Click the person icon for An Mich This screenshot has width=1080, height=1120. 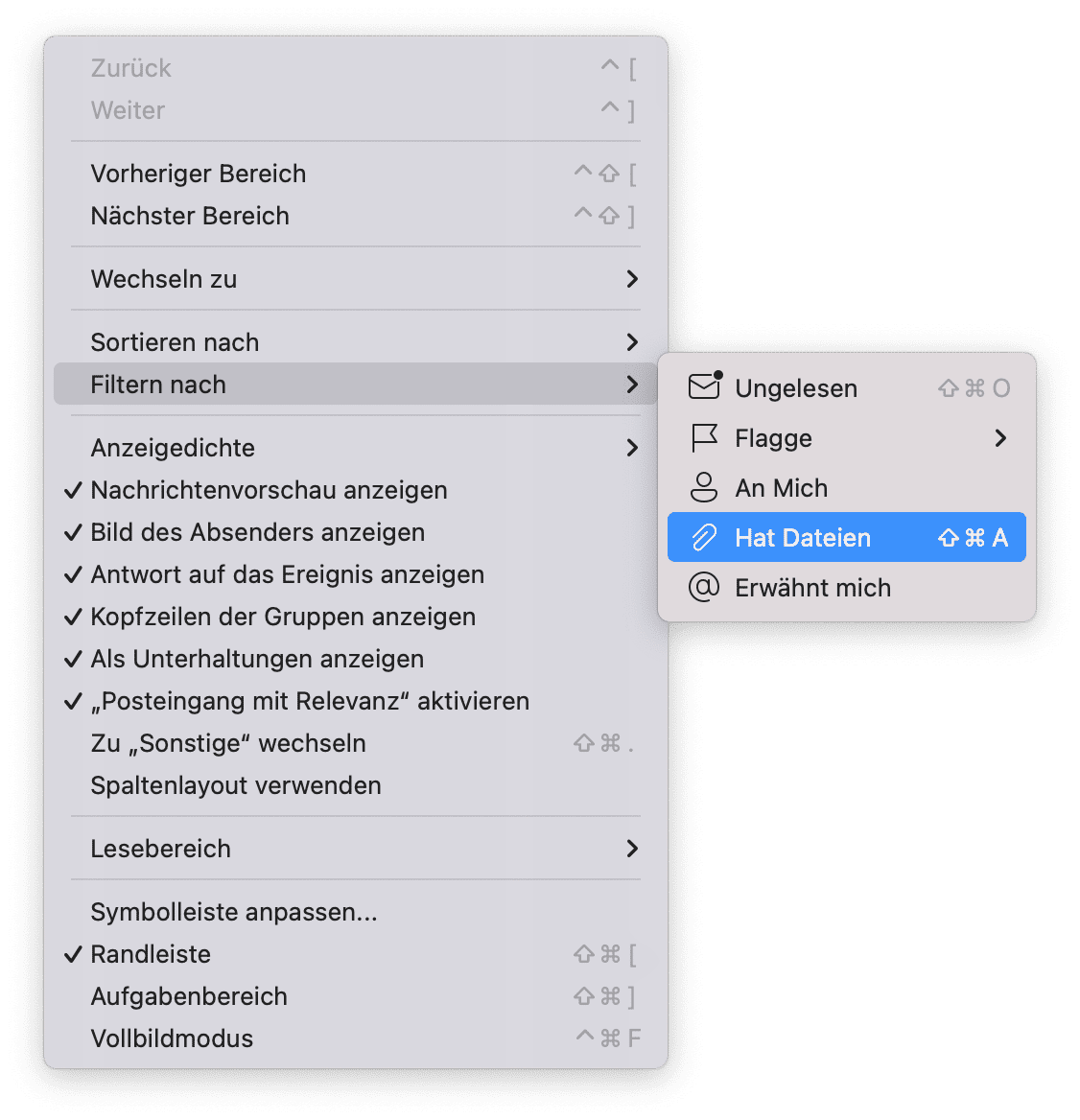point(704,488)
